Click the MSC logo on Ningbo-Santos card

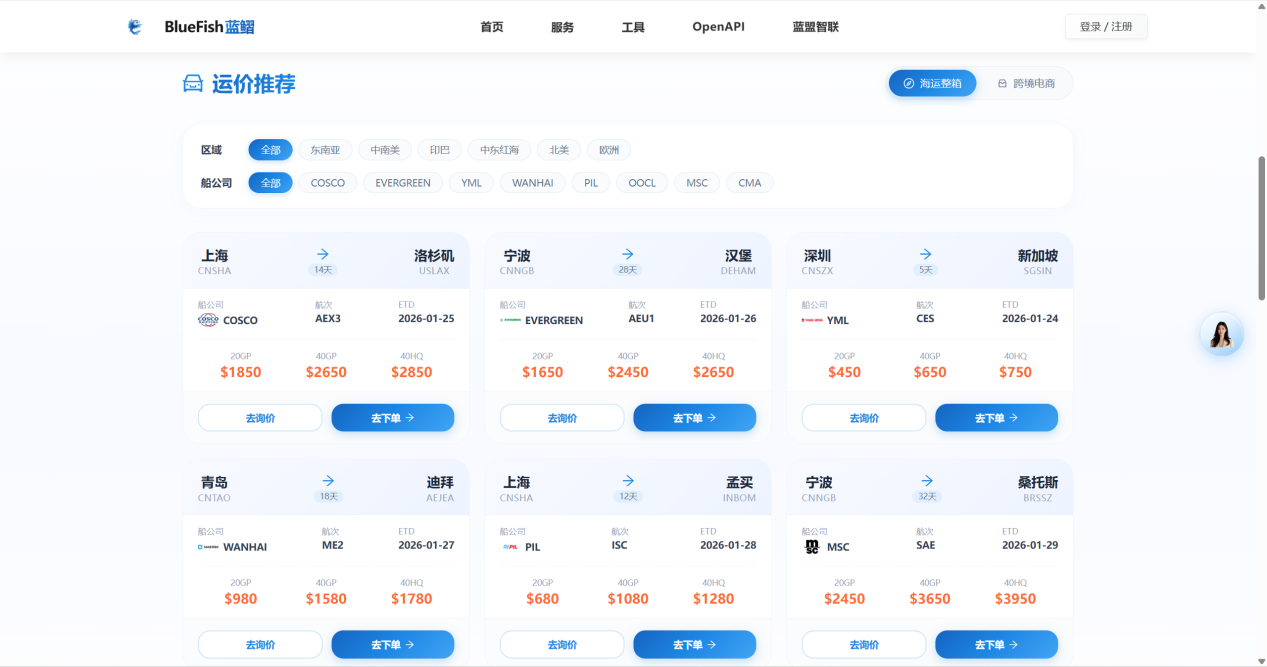tap(812, 546)
